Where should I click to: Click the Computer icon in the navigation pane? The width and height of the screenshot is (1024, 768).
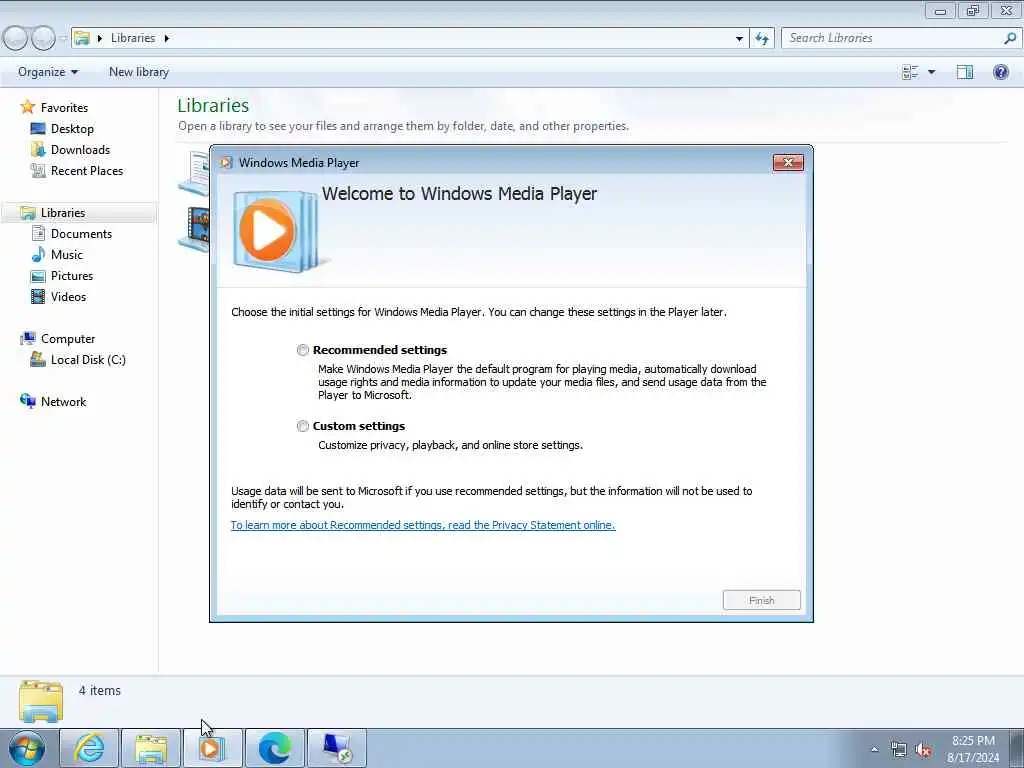coord(27,338)
